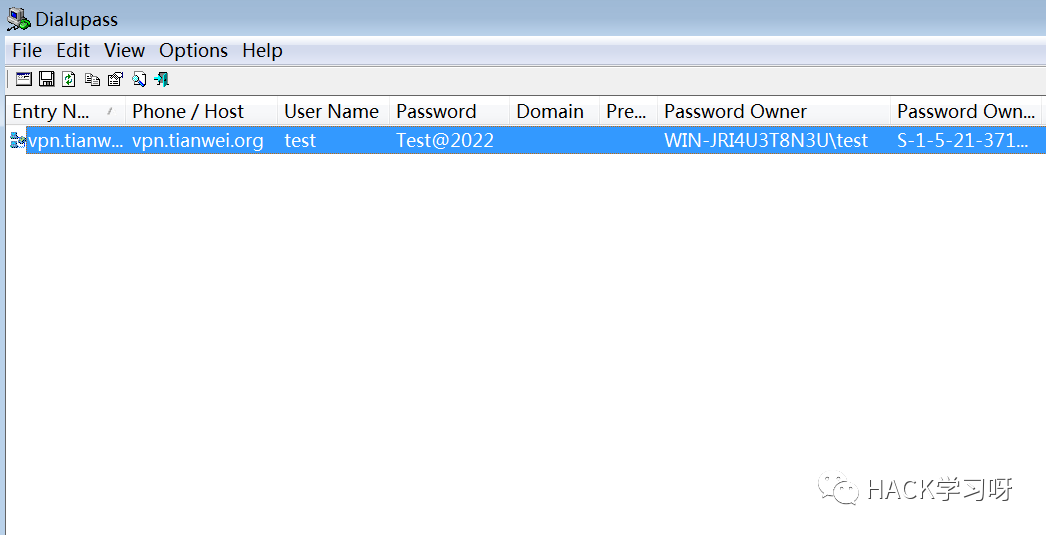The image size is (1046, 535).
Task: Click the Exit door toolbar icon
Action: point(162,79)
